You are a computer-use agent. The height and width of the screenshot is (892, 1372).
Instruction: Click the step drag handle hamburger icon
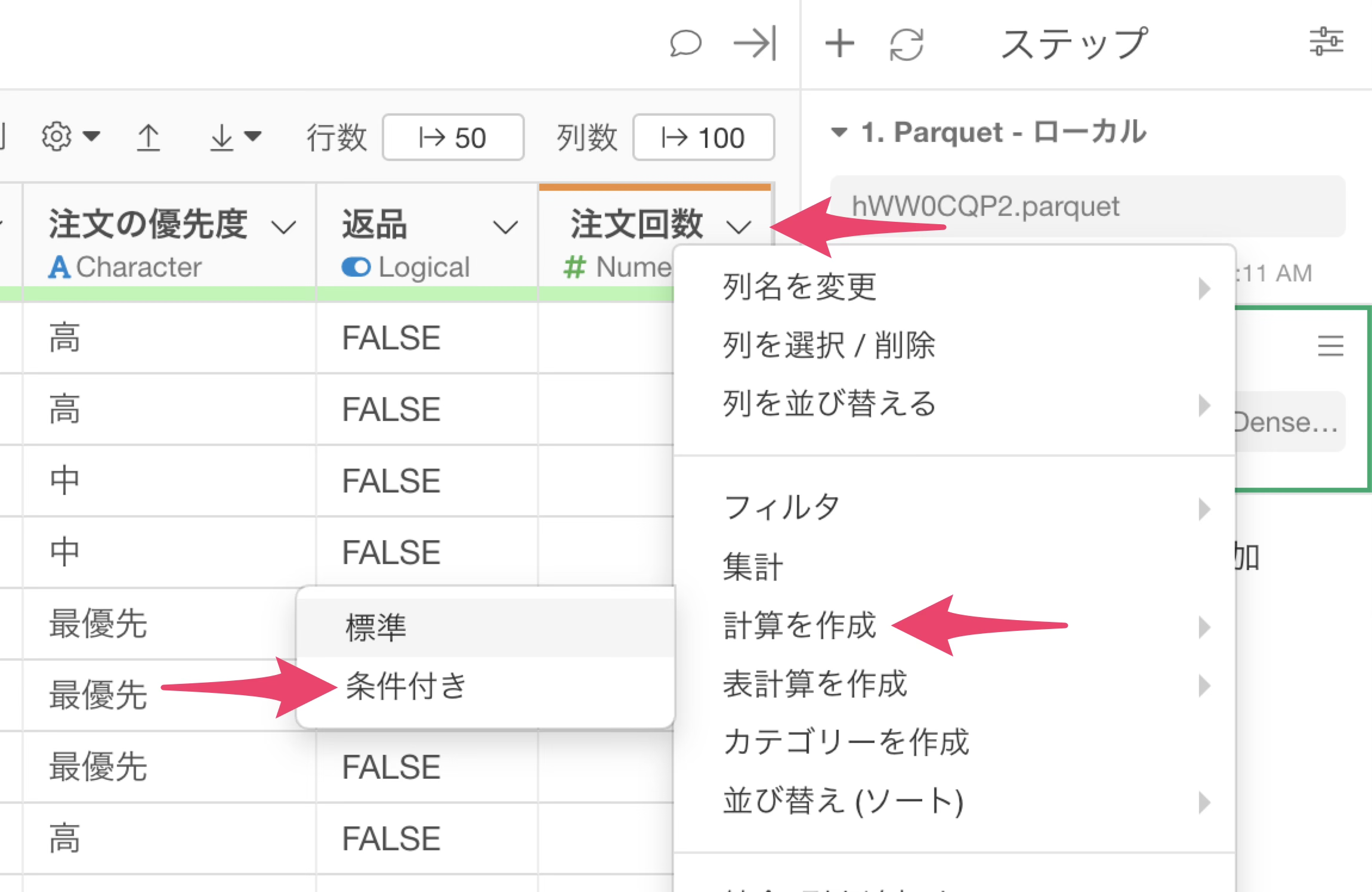(x=1330, y=346)
